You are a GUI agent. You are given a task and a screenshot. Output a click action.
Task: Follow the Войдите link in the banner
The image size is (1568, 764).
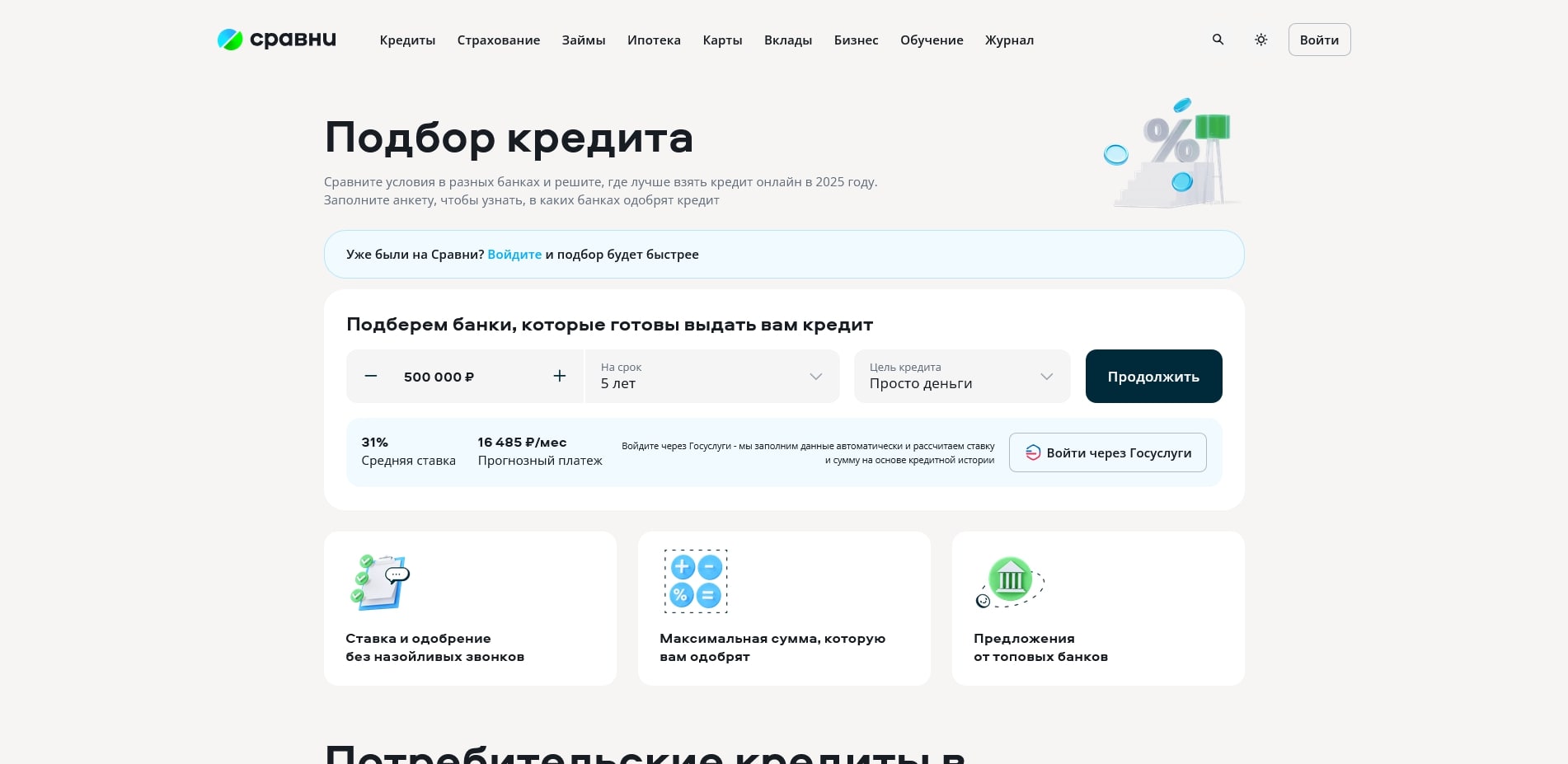514,254
